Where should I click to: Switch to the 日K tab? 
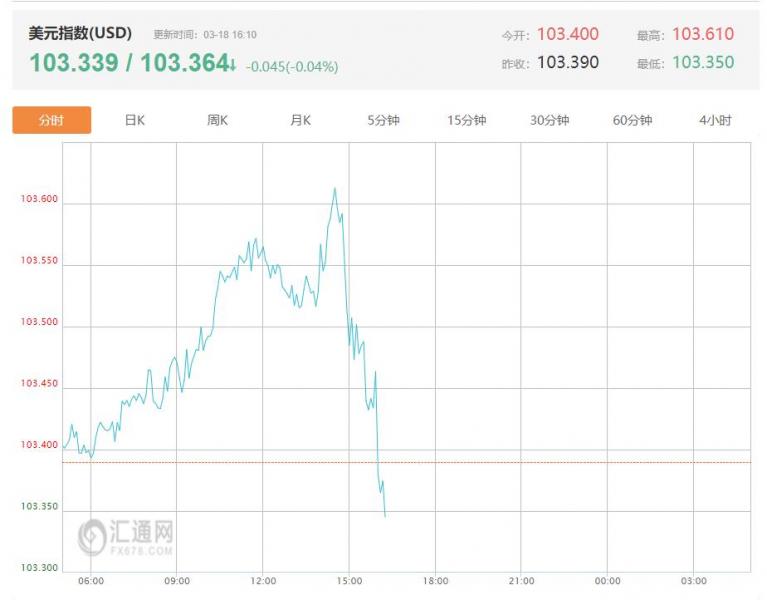[135, 120]
